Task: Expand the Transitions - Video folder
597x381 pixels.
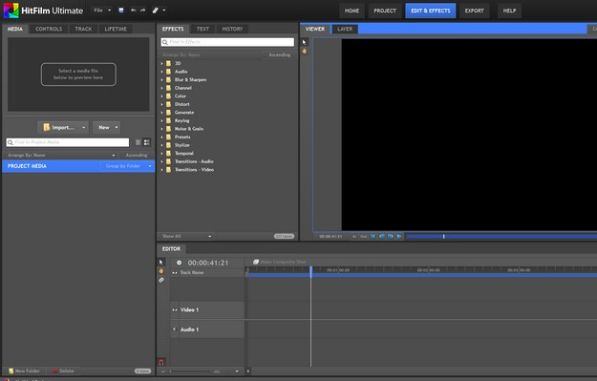Action: (162, 170)
